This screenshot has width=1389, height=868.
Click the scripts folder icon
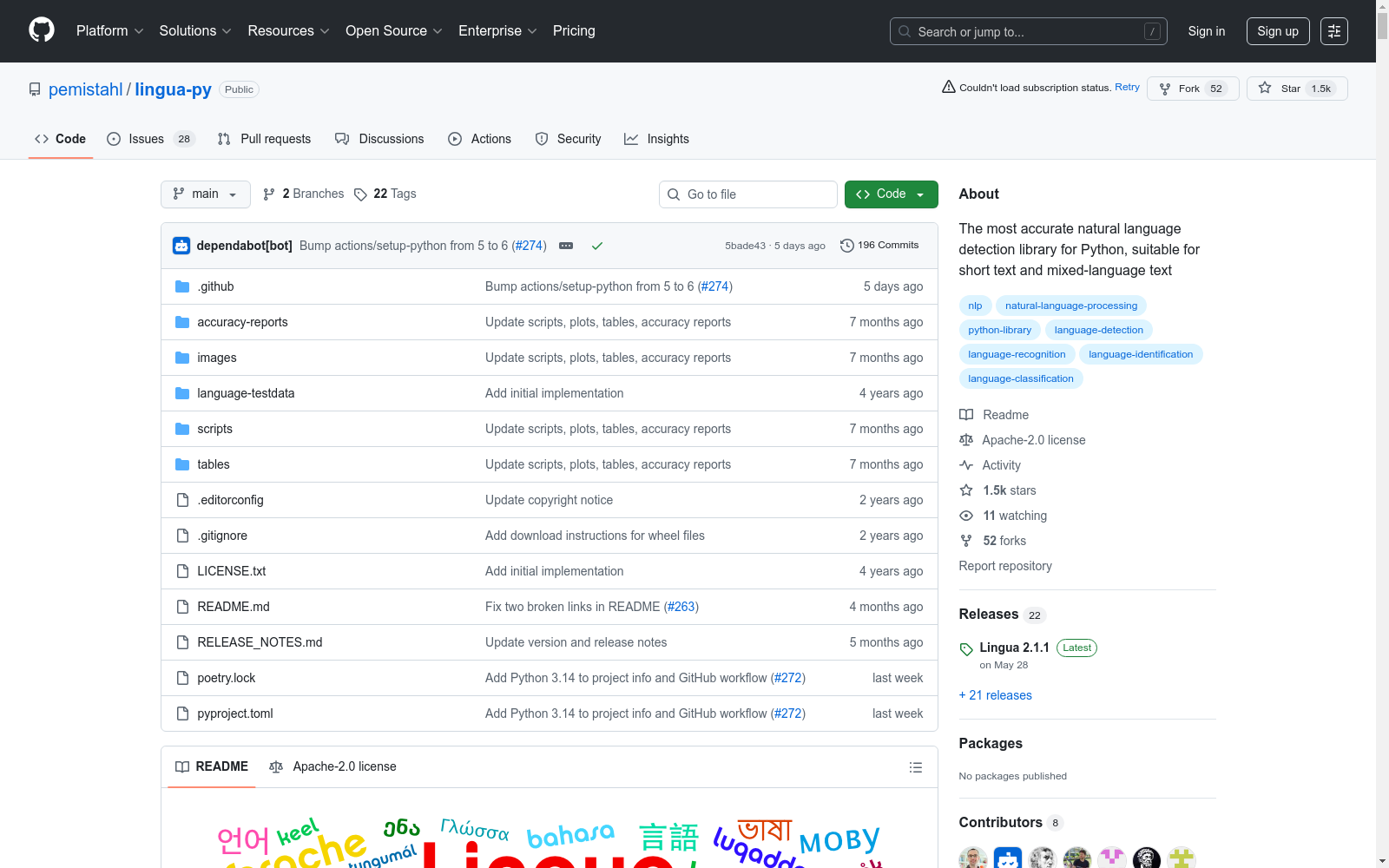182,429
